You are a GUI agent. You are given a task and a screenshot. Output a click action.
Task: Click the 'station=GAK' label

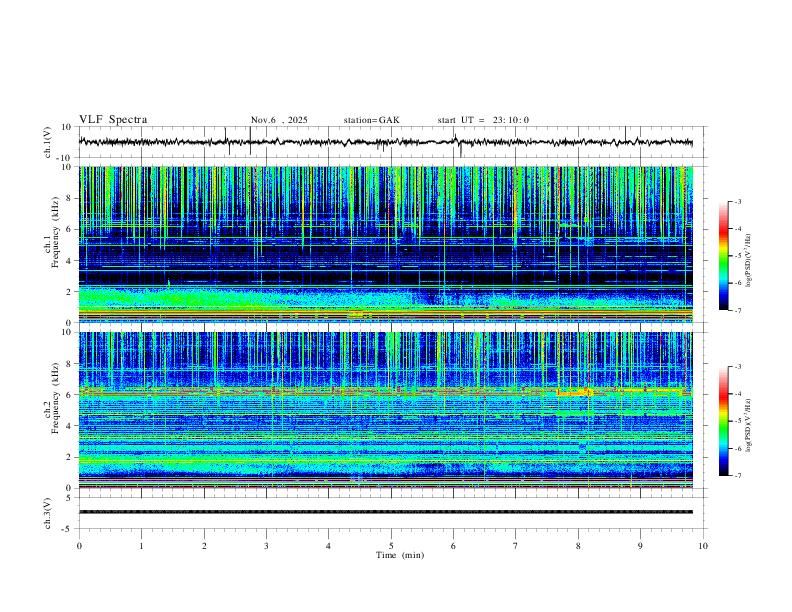[372, 120]
